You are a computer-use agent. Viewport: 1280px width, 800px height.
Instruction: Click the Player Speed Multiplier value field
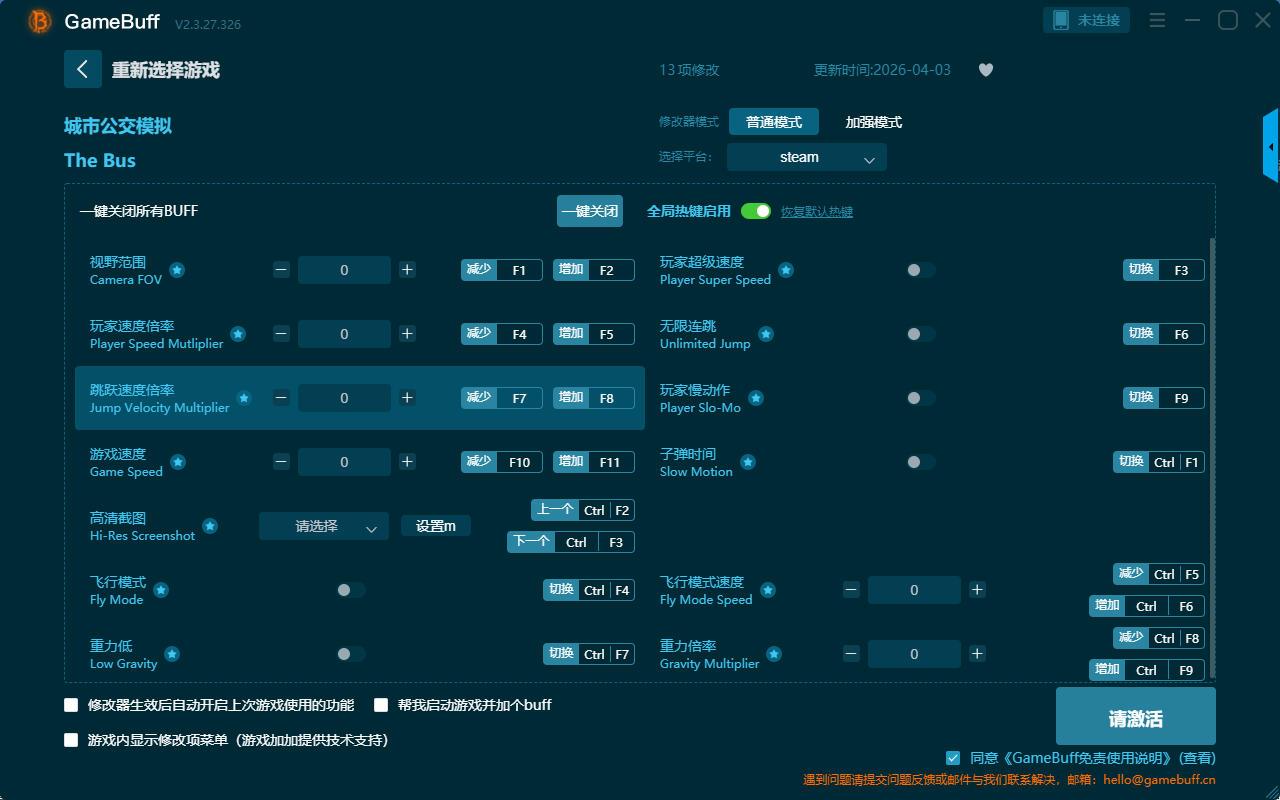(344, 334)
